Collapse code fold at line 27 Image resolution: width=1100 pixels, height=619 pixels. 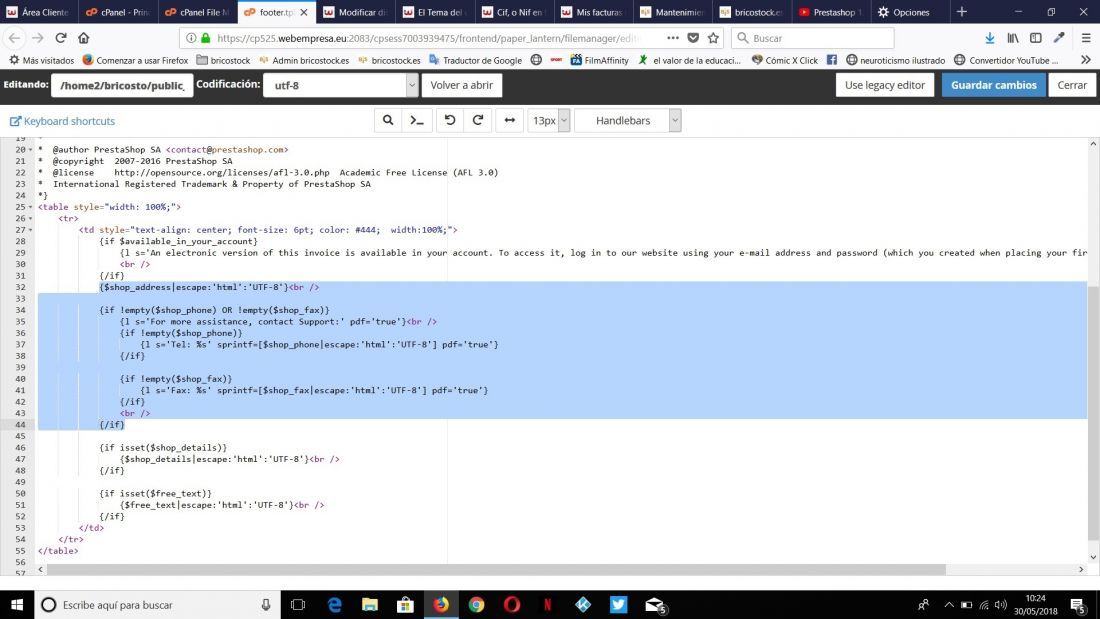pyautogui.click(x=30, y=229)
